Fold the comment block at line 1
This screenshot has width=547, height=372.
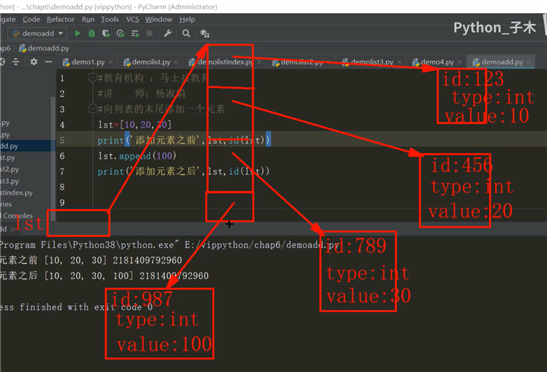pos(92,78)
